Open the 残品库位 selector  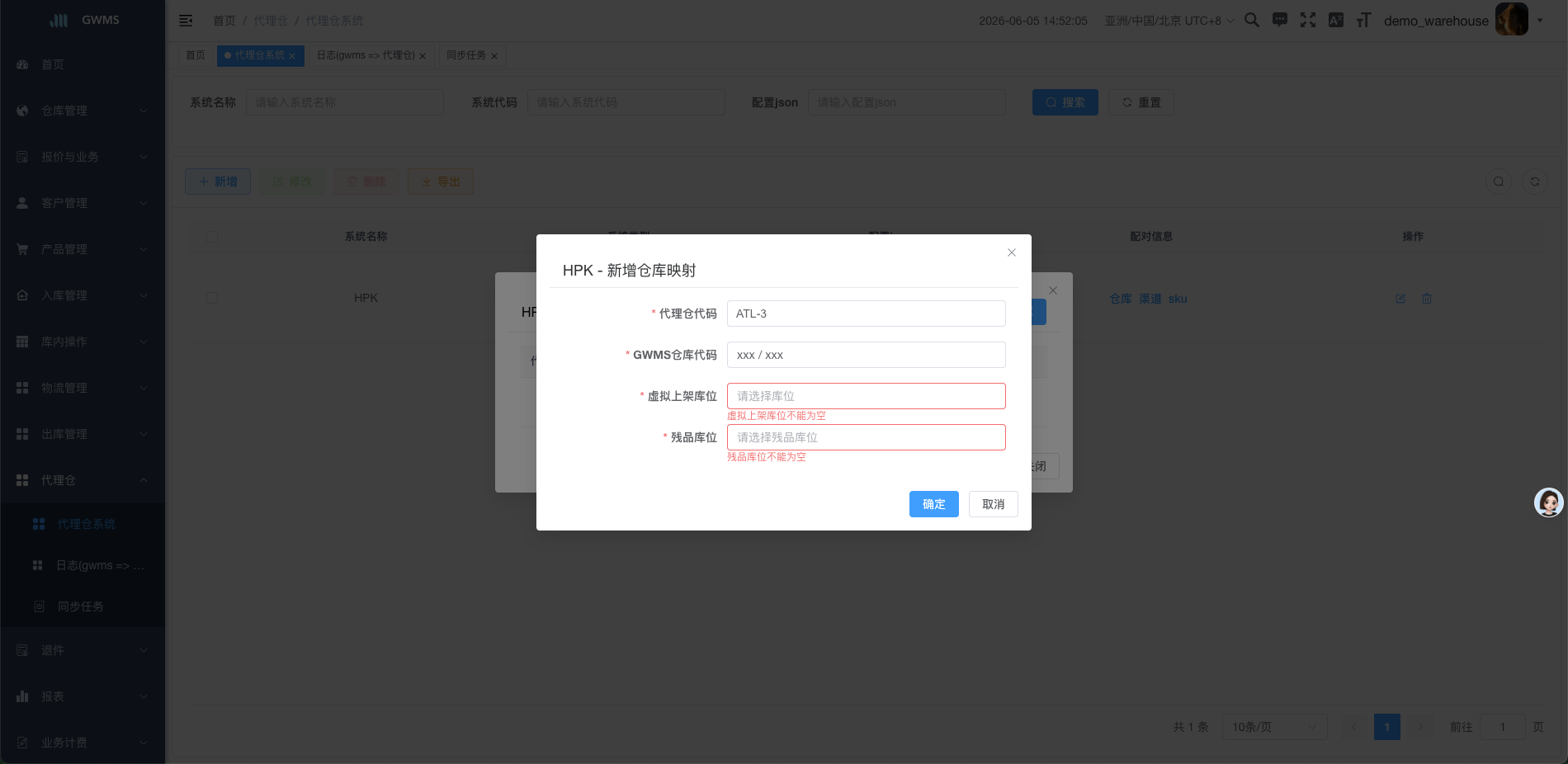[x=867, y=437]
